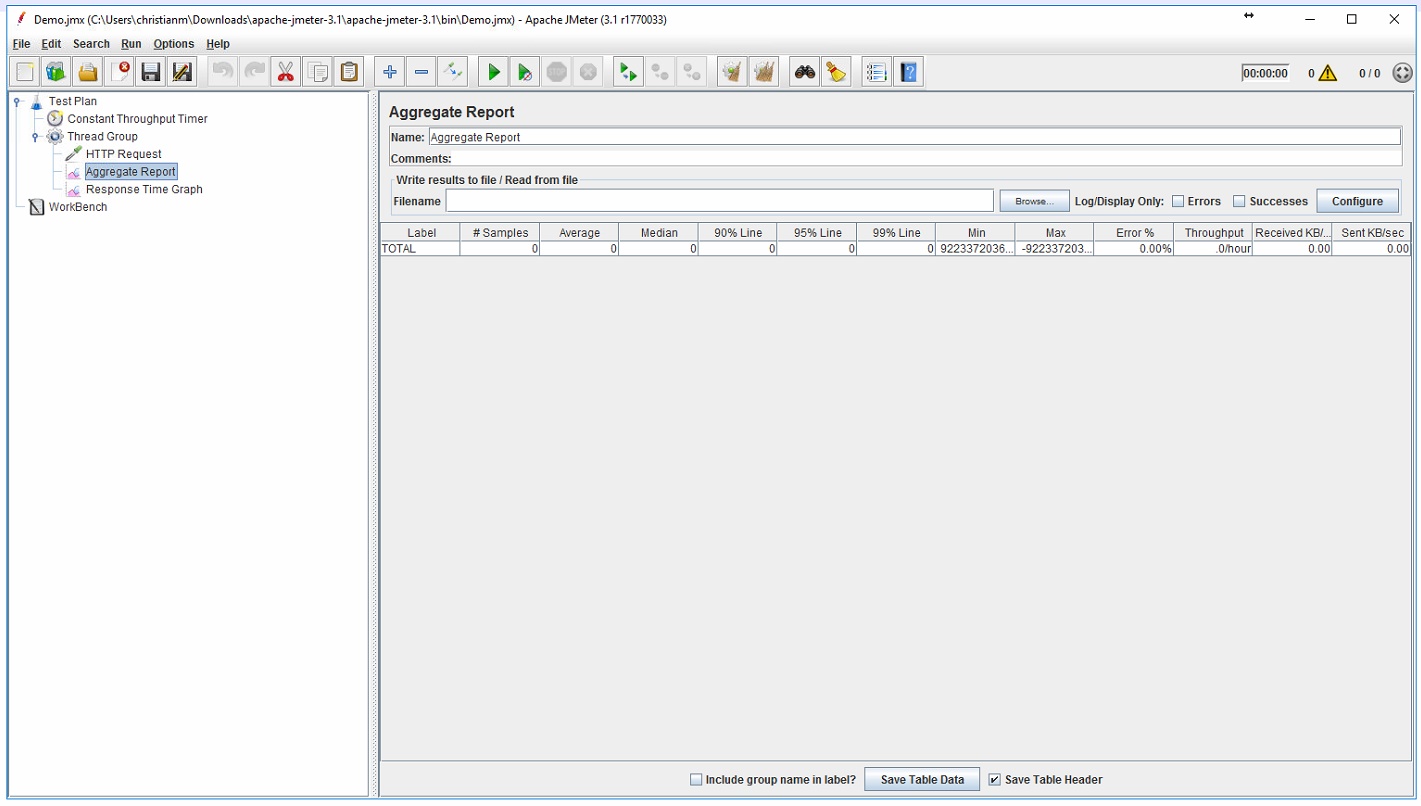Reset search with yellow broom icon
The height and width of the screenshot is (806, 1421).
pos(836,72)
